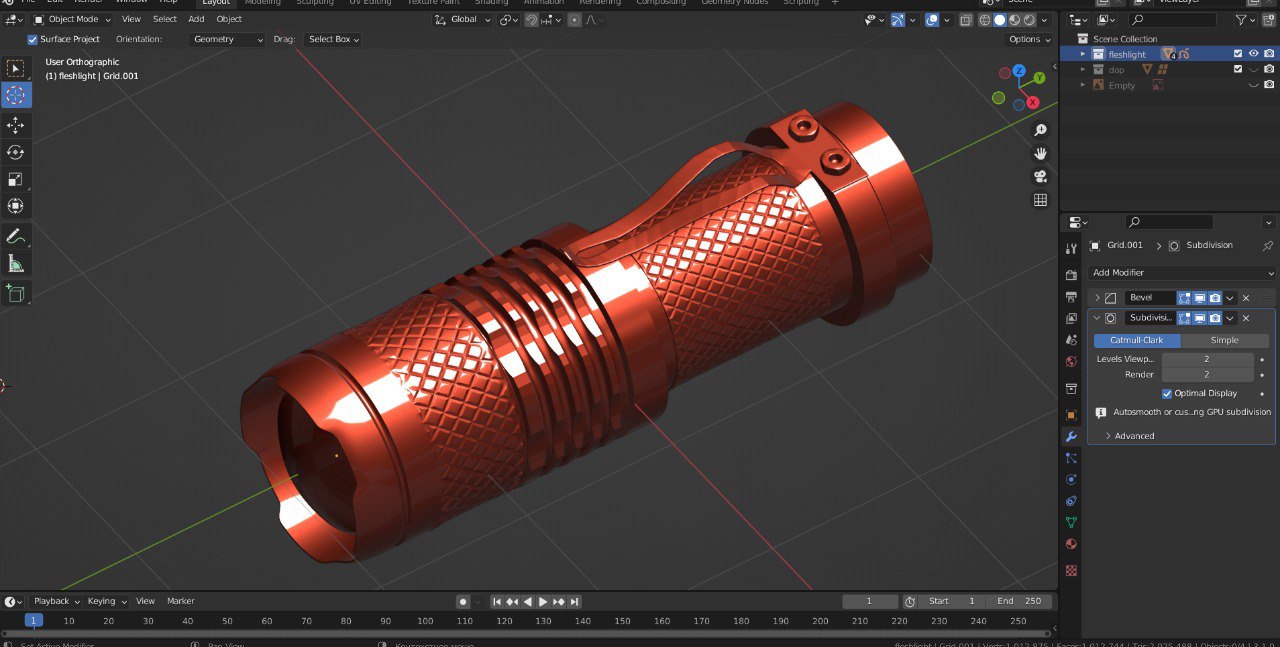Open the viewport Select menu

coord(165,19)
